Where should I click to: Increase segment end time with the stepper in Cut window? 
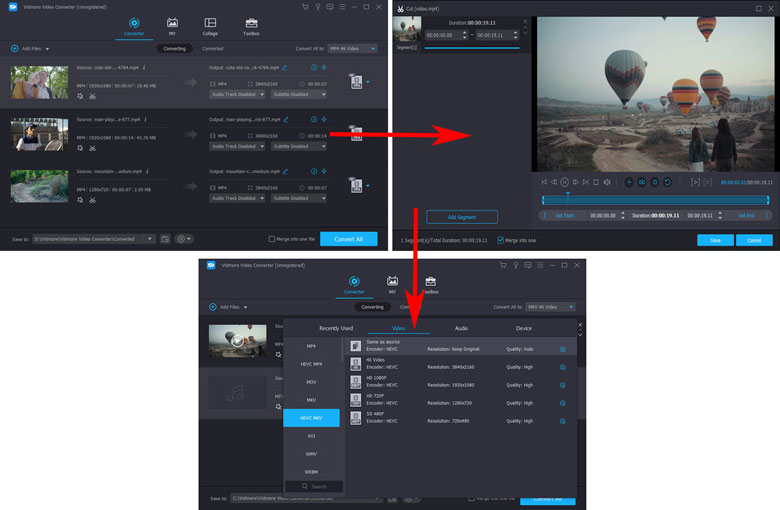515,33
